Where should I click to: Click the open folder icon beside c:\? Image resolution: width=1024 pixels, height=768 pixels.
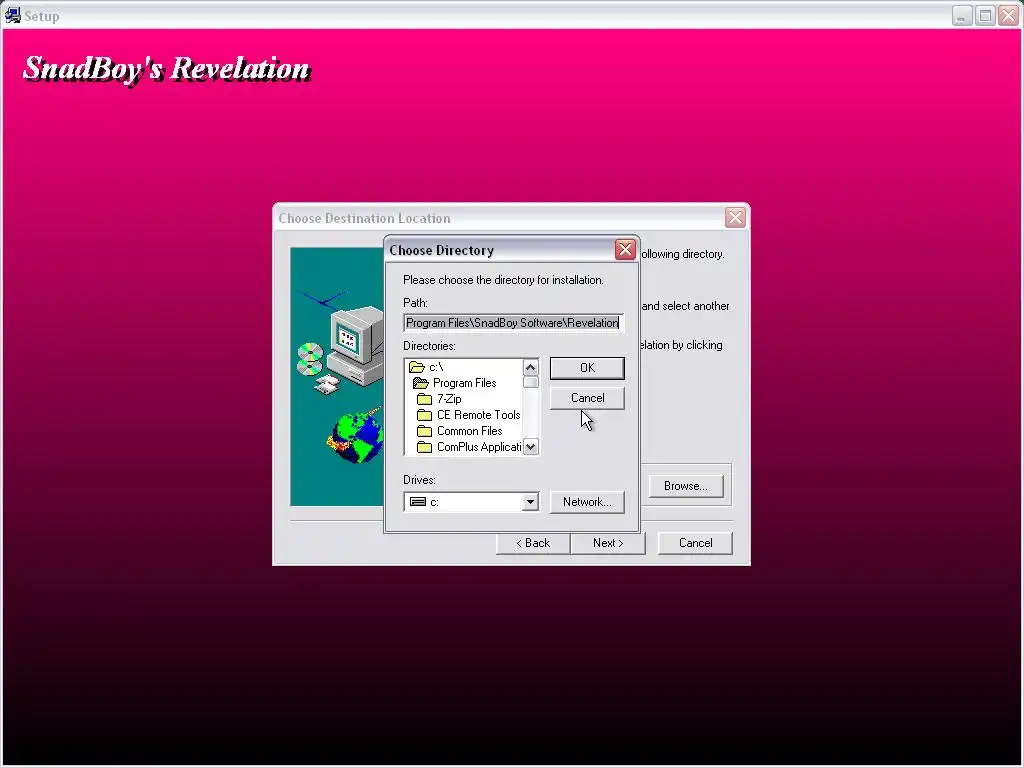point(417,367)
